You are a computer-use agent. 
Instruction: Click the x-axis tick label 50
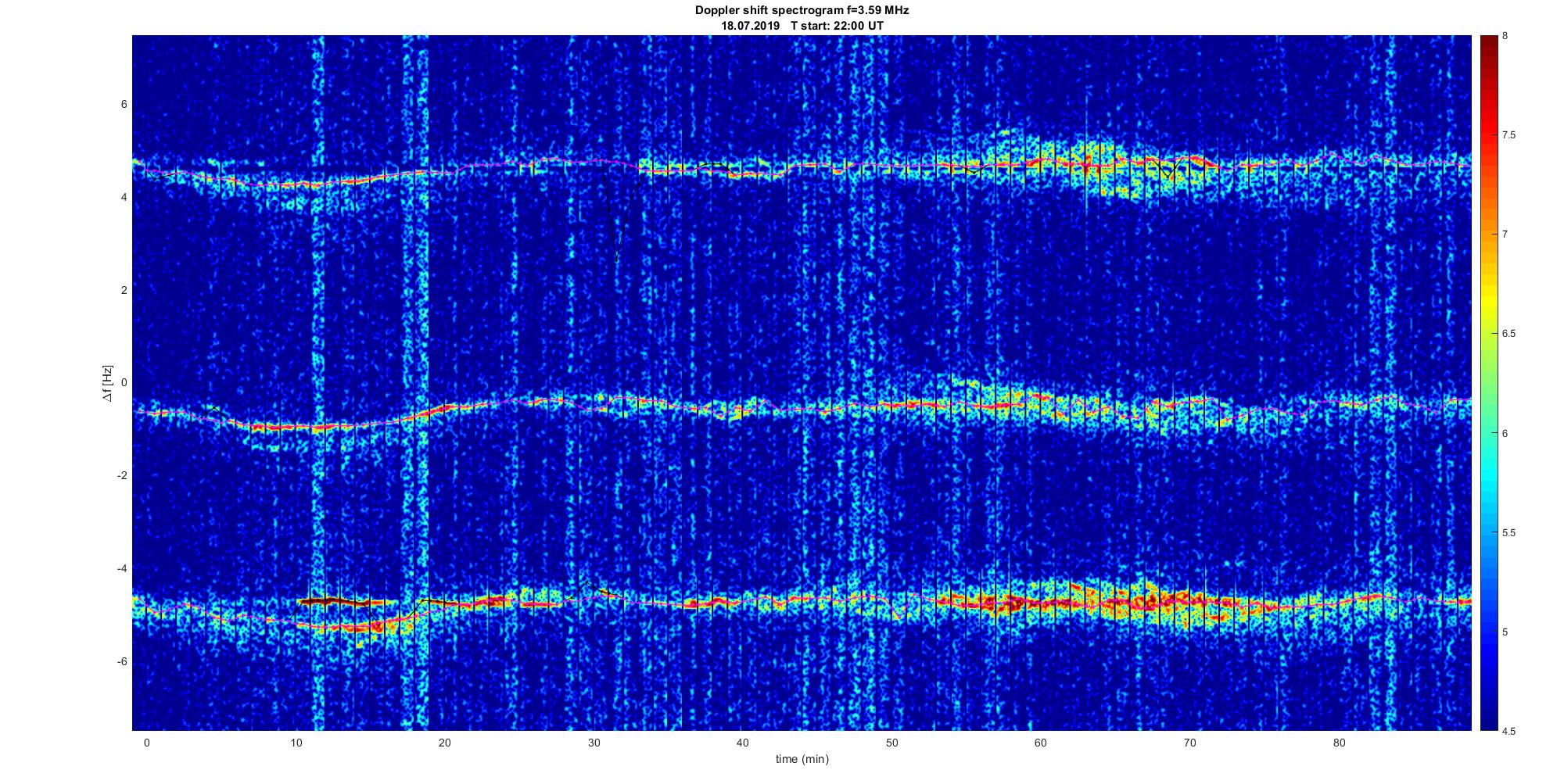(x=891, y=743)
